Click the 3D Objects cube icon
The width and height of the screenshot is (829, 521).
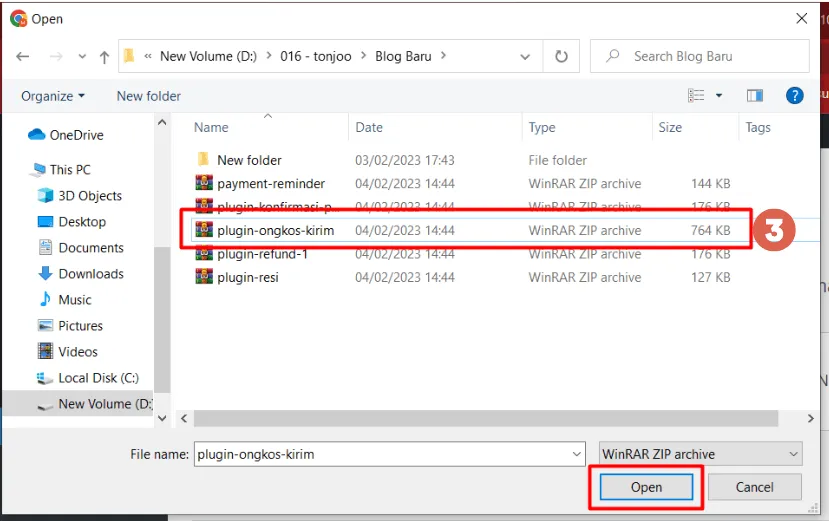[x=45, y=195]
